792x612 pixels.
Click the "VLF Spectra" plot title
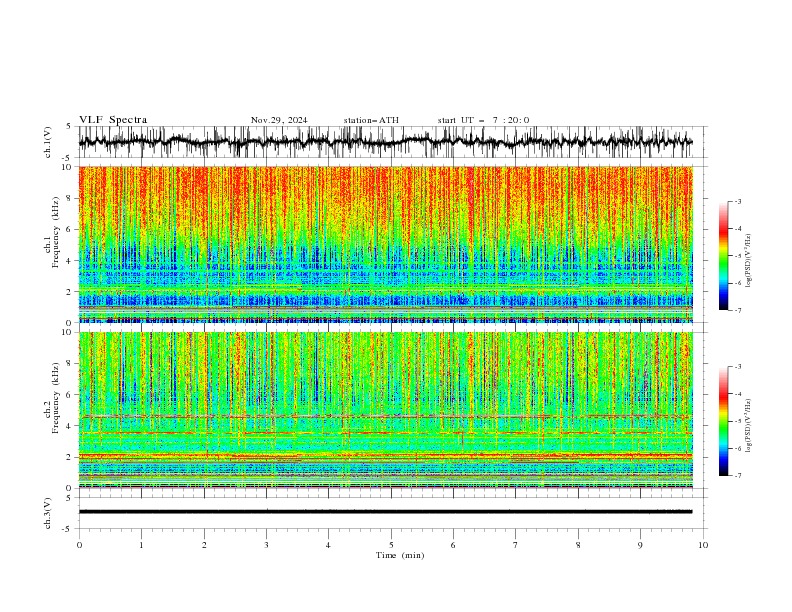click(113, 120)
